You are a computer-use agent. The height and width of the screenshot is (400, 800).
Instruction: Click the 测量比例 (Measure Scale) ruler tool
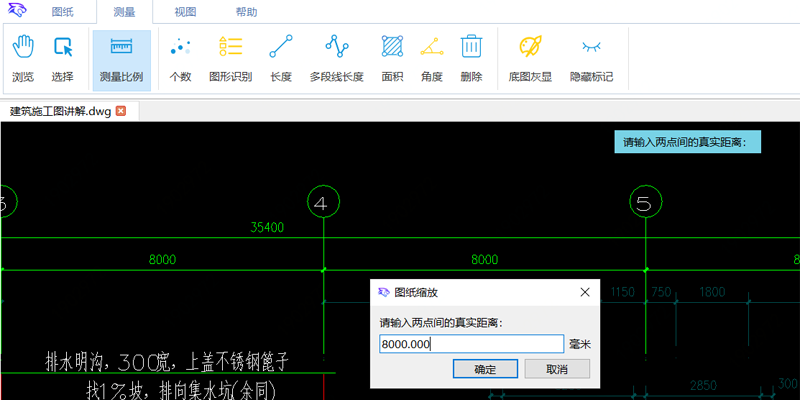pyautogui.click(x=121, y=58)
